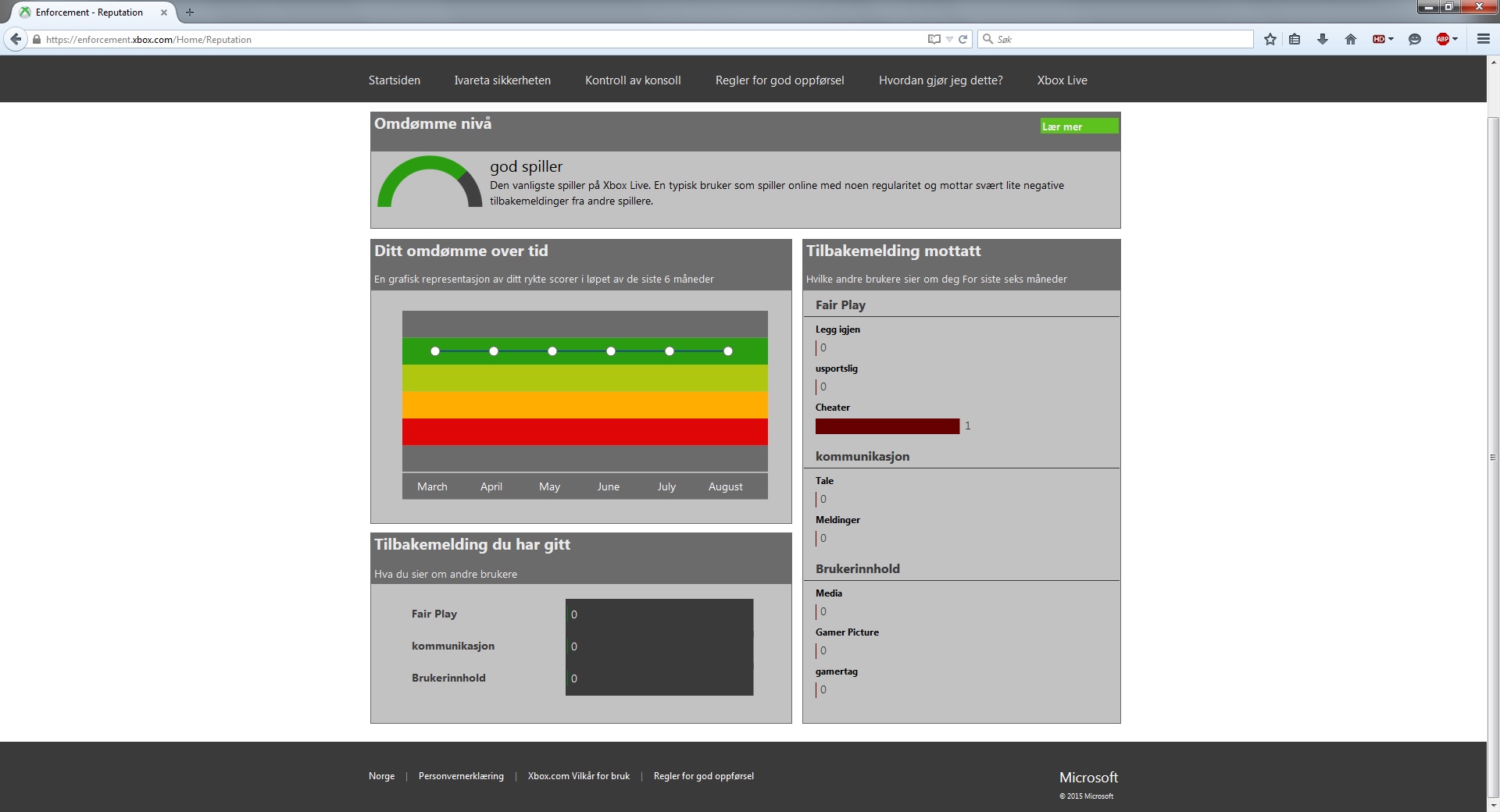Viewport: 1500px width, 812px height.
Task: Close the Enforcement - Reputation tab
Action: (164, 12)
